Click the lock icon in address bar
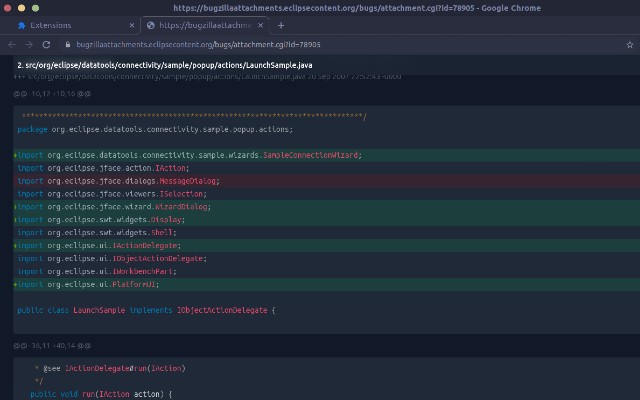Image resolution: width=640 pixels, height=400 pixels. click(67, 45)
